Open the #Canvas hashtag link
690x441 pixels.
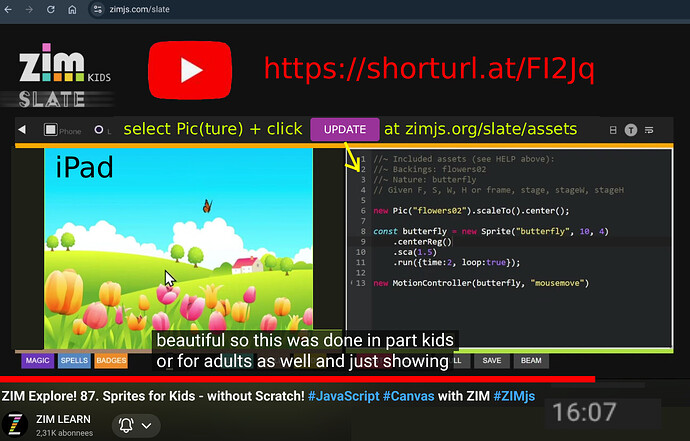[408, 396]
